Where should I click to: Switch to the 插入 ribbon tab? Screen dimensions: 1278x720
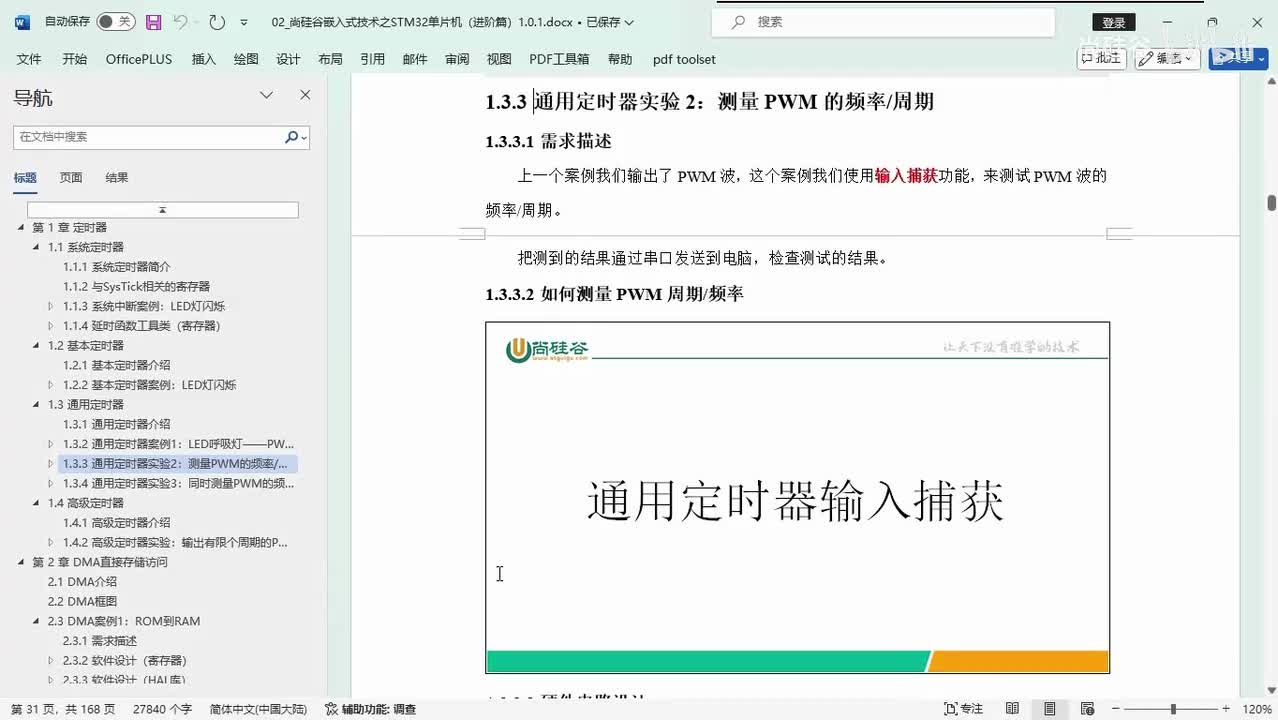(204, 59)
